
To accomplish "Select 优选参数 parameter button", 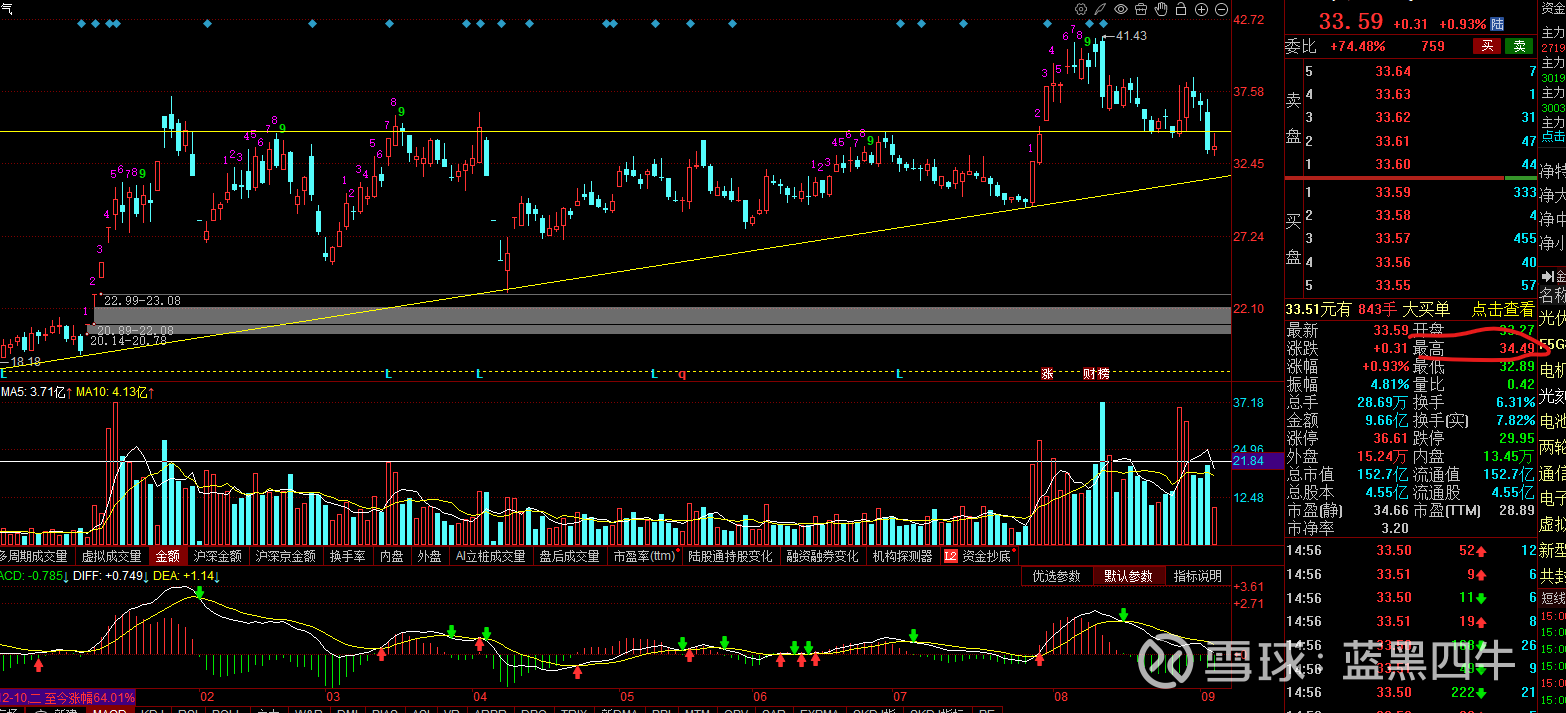I will tap(1057, 576).
